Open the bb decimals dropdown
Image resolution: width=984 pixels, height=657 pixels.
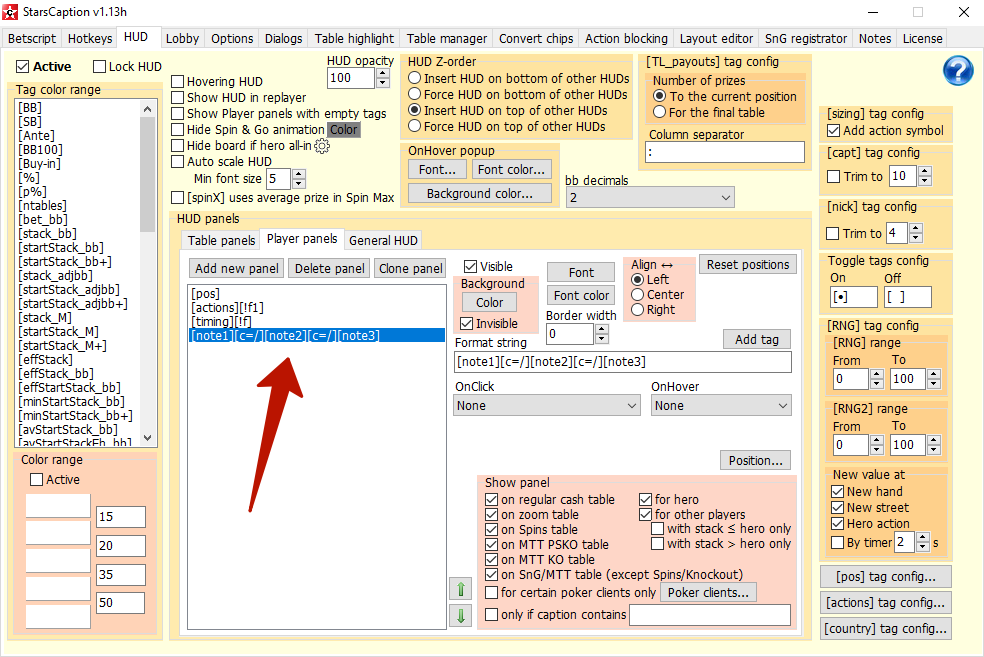tap(650, 198)
